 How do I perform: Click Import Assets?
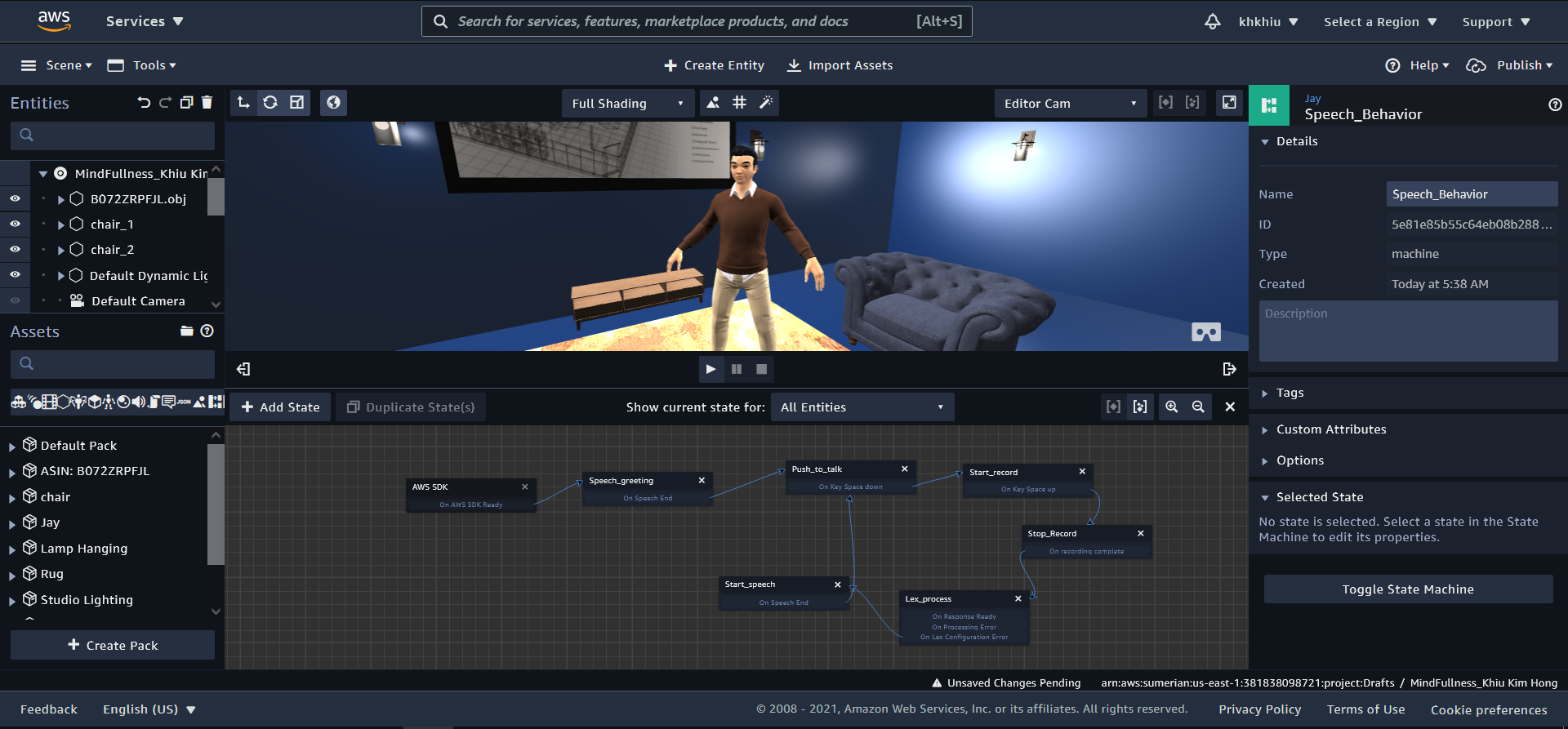pos(840,65)
